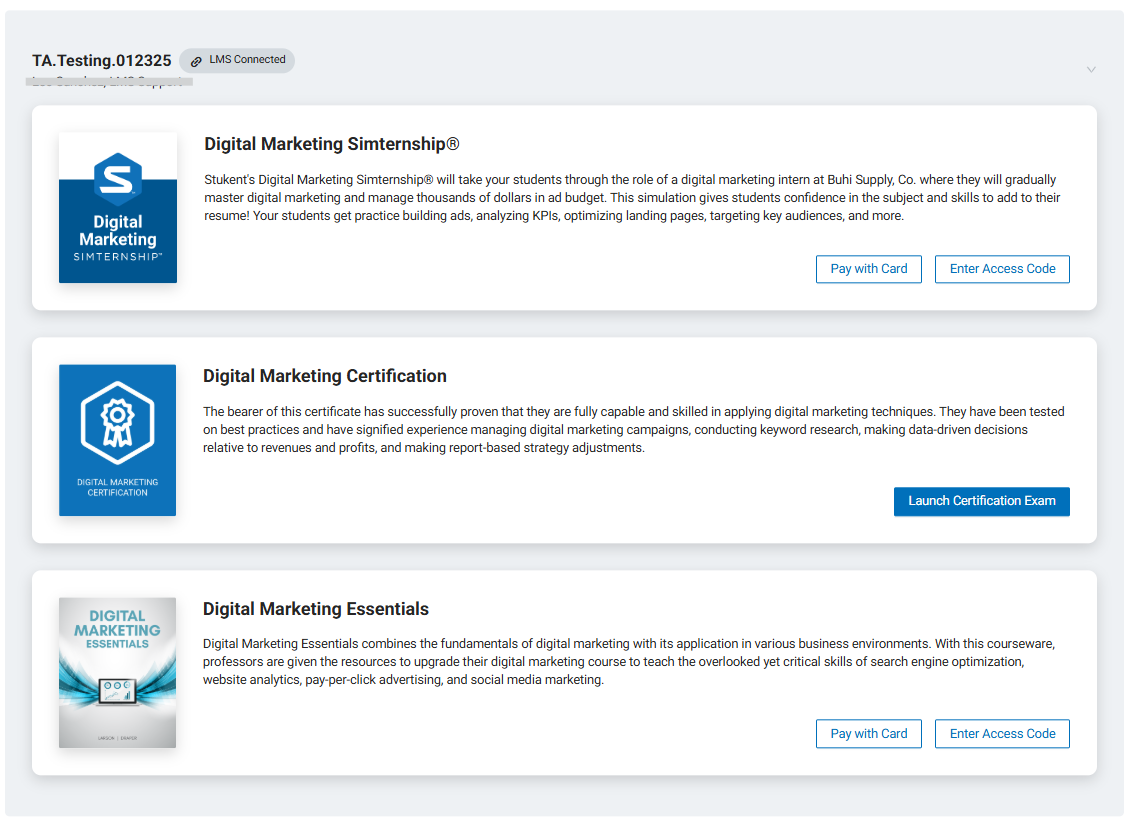The width and height of the screenshot is (1127, 822).
Task: Pay with Card for Digital Marketing Simternship
Action: 868,269
